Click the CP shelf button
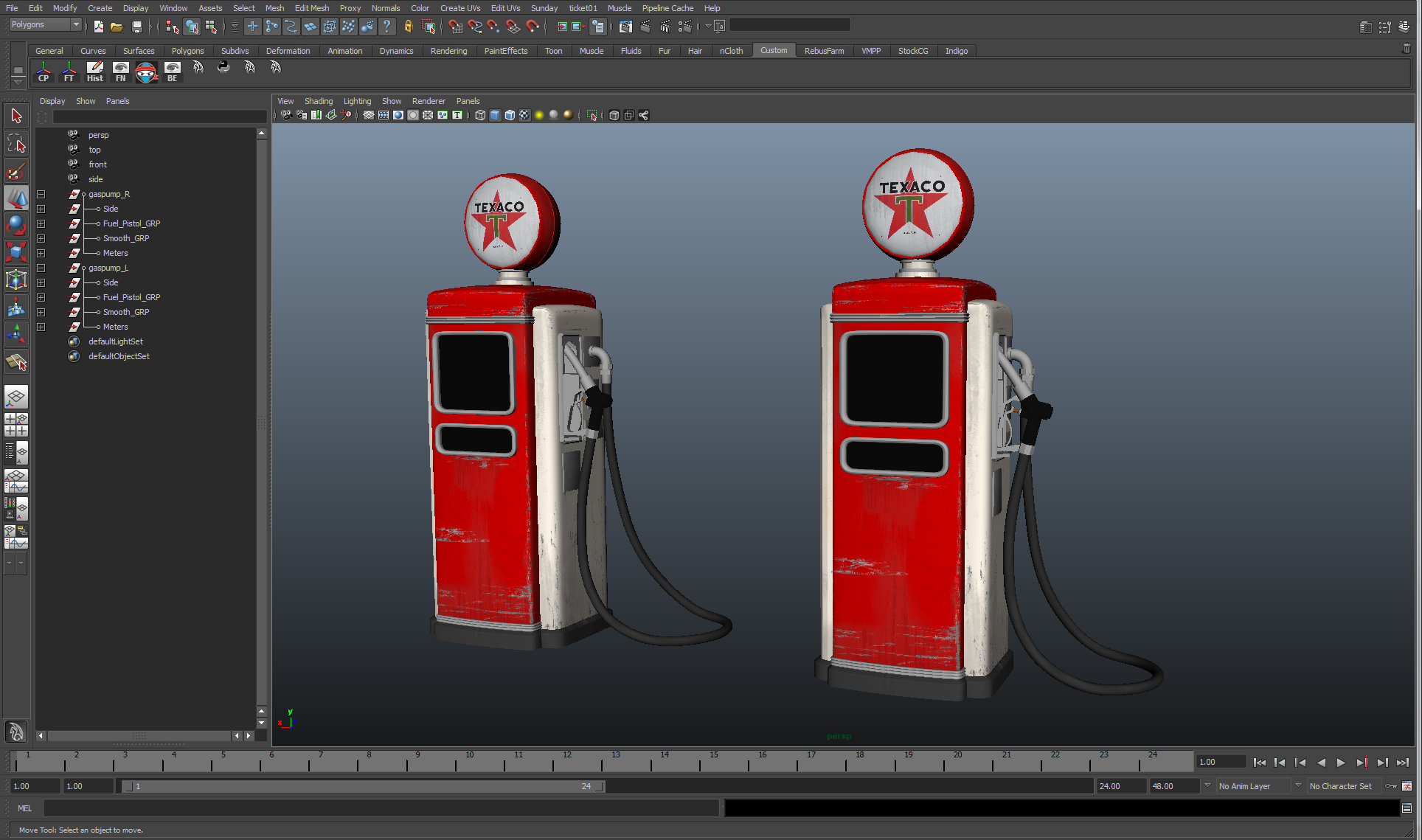 (x=44, y=72)
